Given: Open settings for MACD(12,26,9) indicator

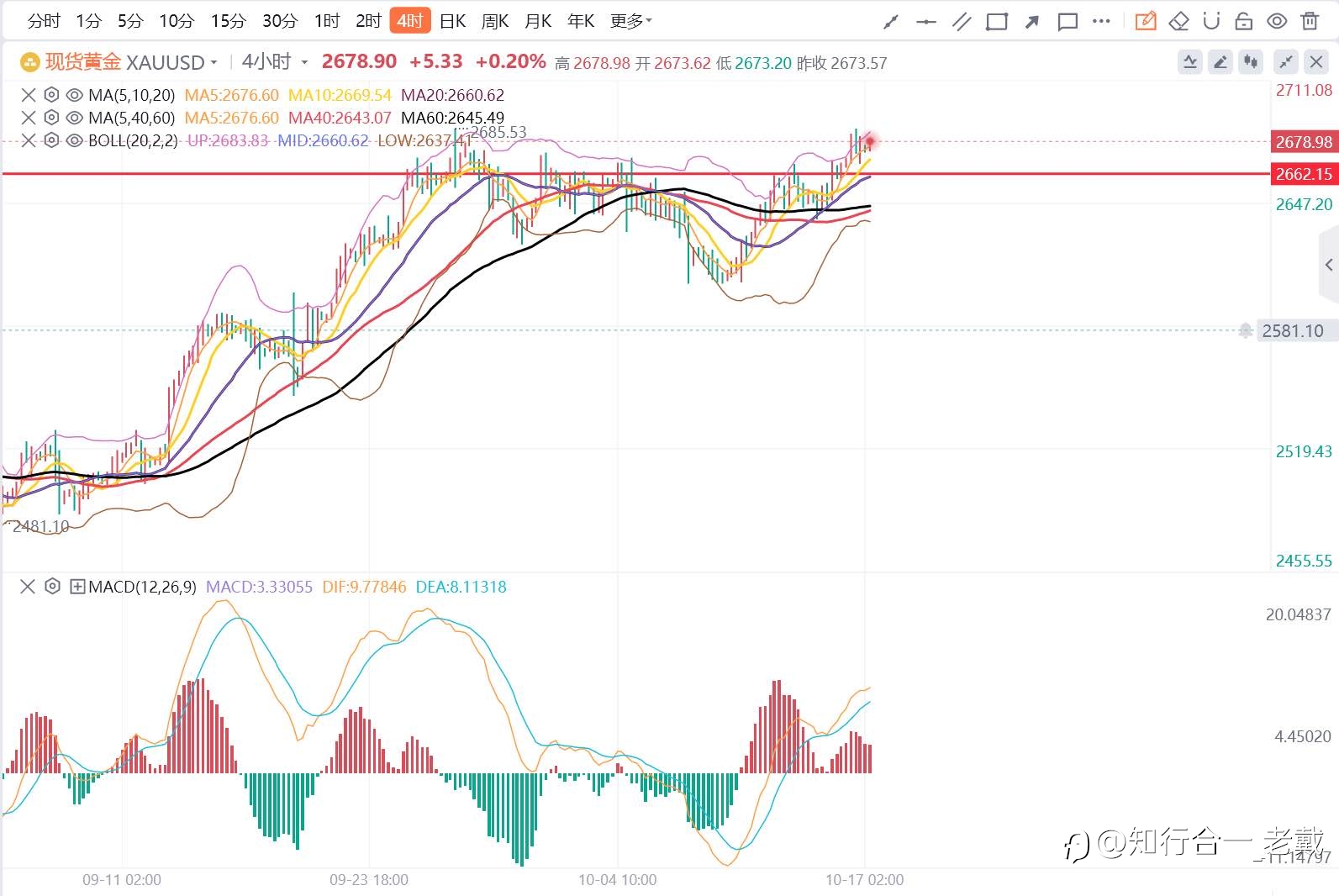Looking at the screenshot, I should tap(52, 587).
